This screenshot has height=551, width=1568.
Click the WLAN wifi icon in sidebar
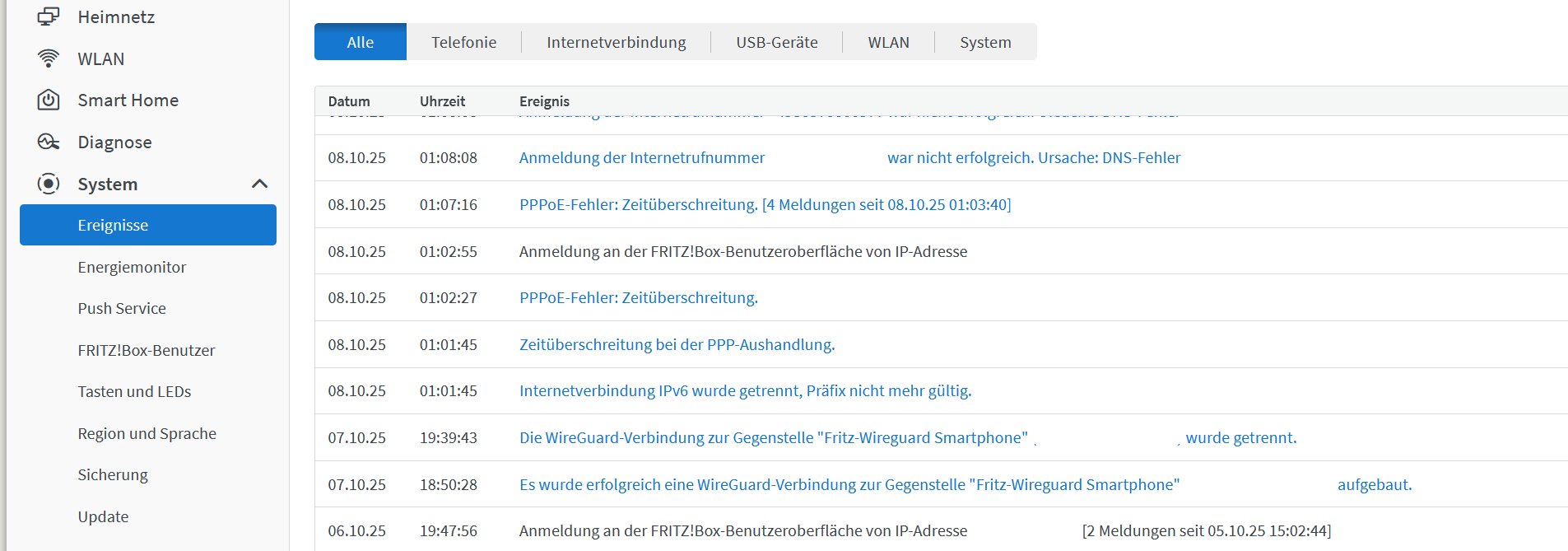[x=49, y=58]
